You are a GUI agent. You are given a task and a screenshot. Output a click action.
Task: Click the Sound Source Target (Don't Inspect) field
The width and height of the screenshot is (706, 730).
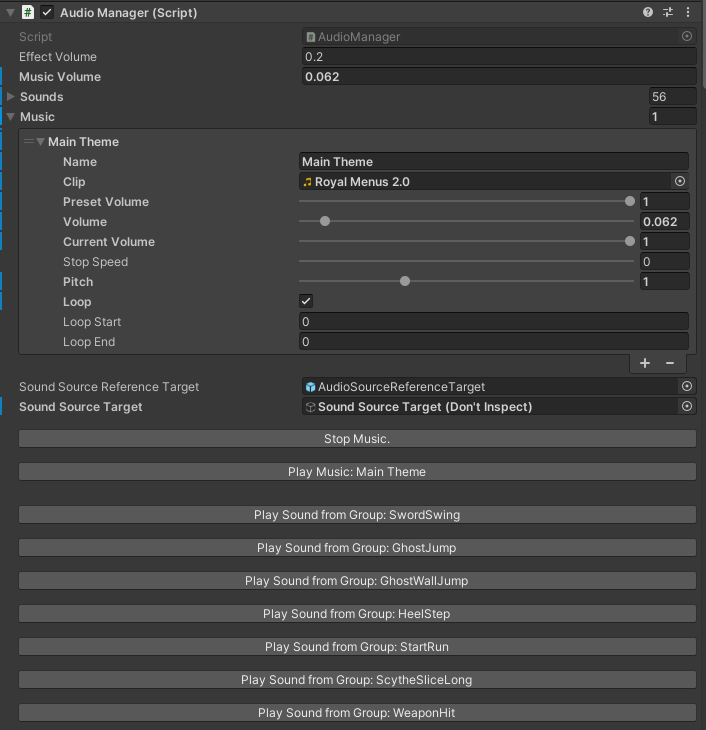point(491,406)
